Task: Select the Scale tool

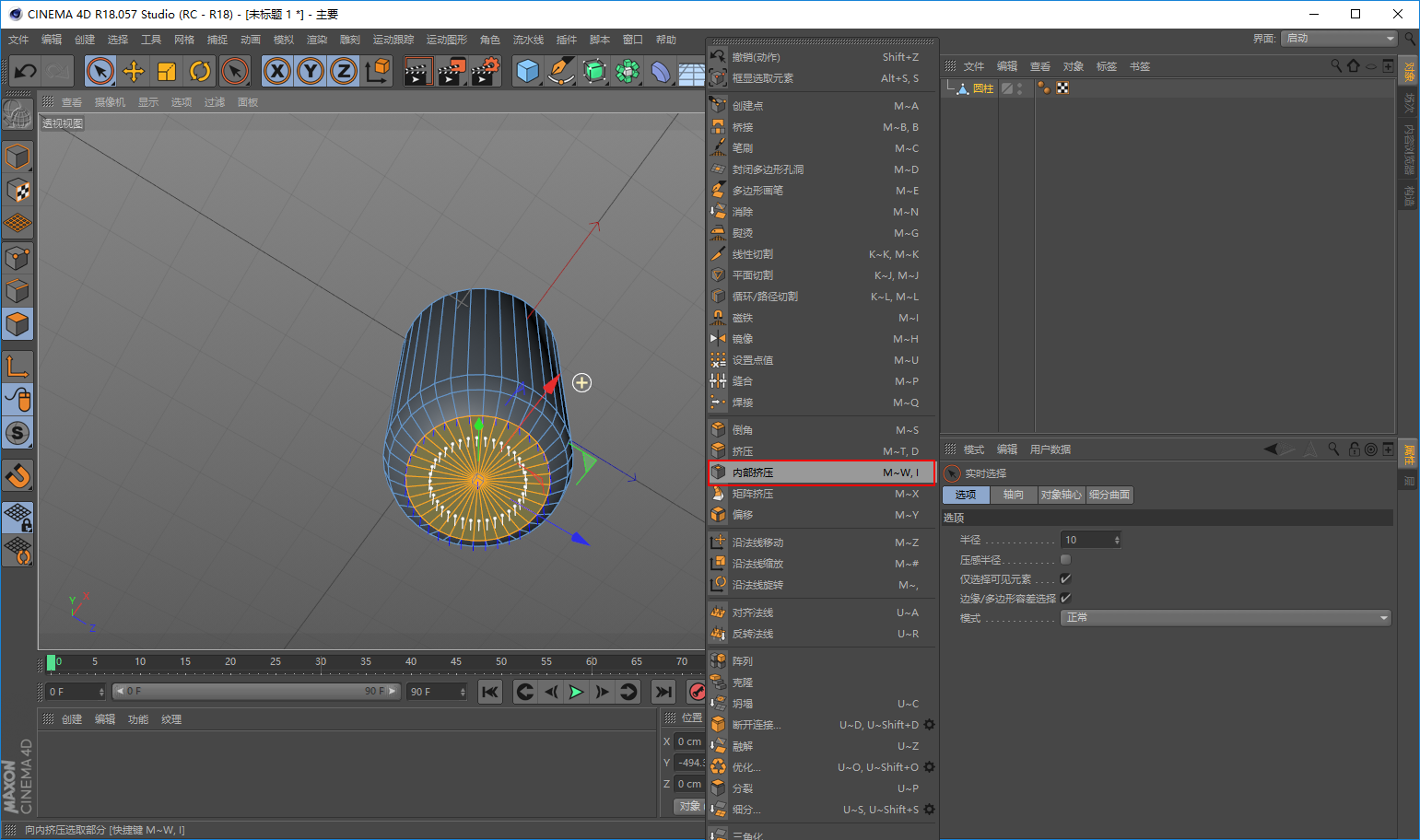Action: (x=167, y=71)
